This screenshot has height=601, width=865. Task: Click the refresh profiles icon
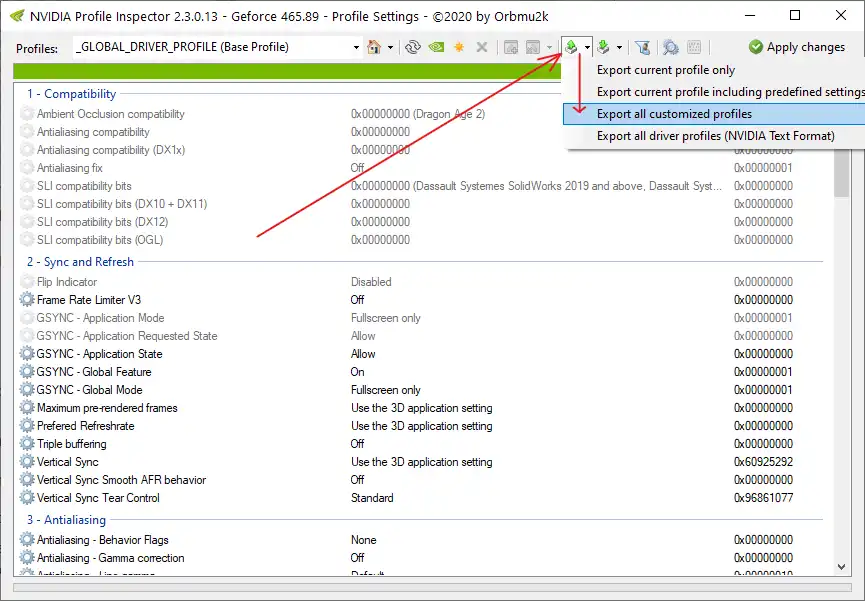coord(412,46)
